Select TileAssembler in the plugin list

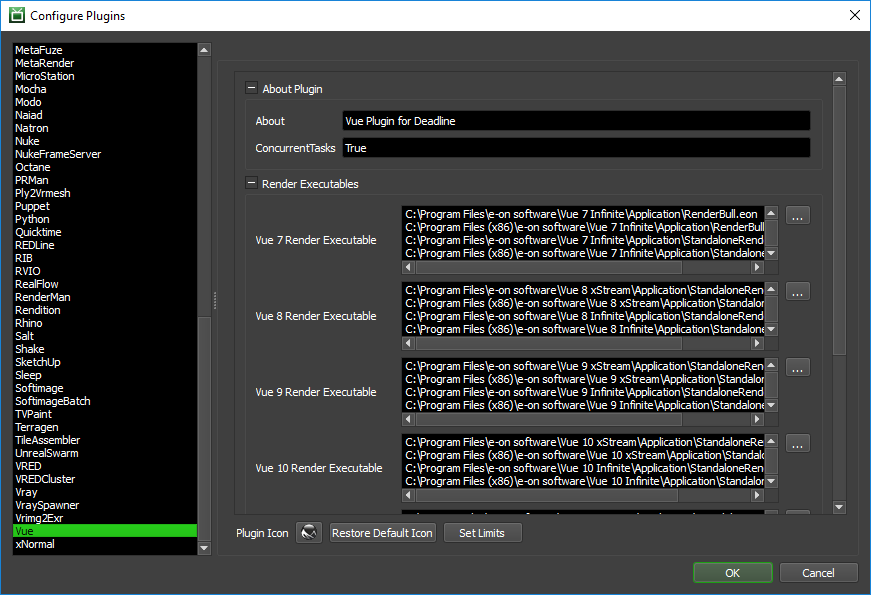[105, 440]
